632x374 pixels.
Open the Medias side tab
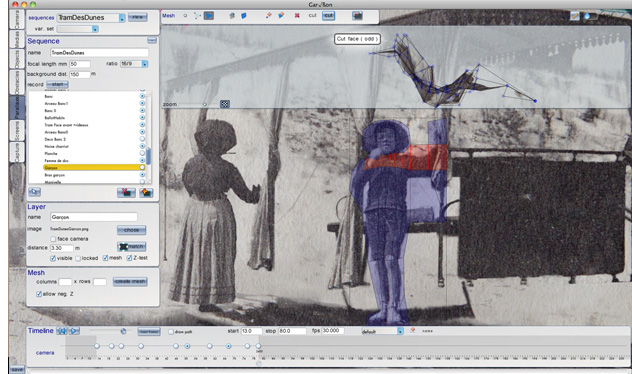(x=17, y=39)
